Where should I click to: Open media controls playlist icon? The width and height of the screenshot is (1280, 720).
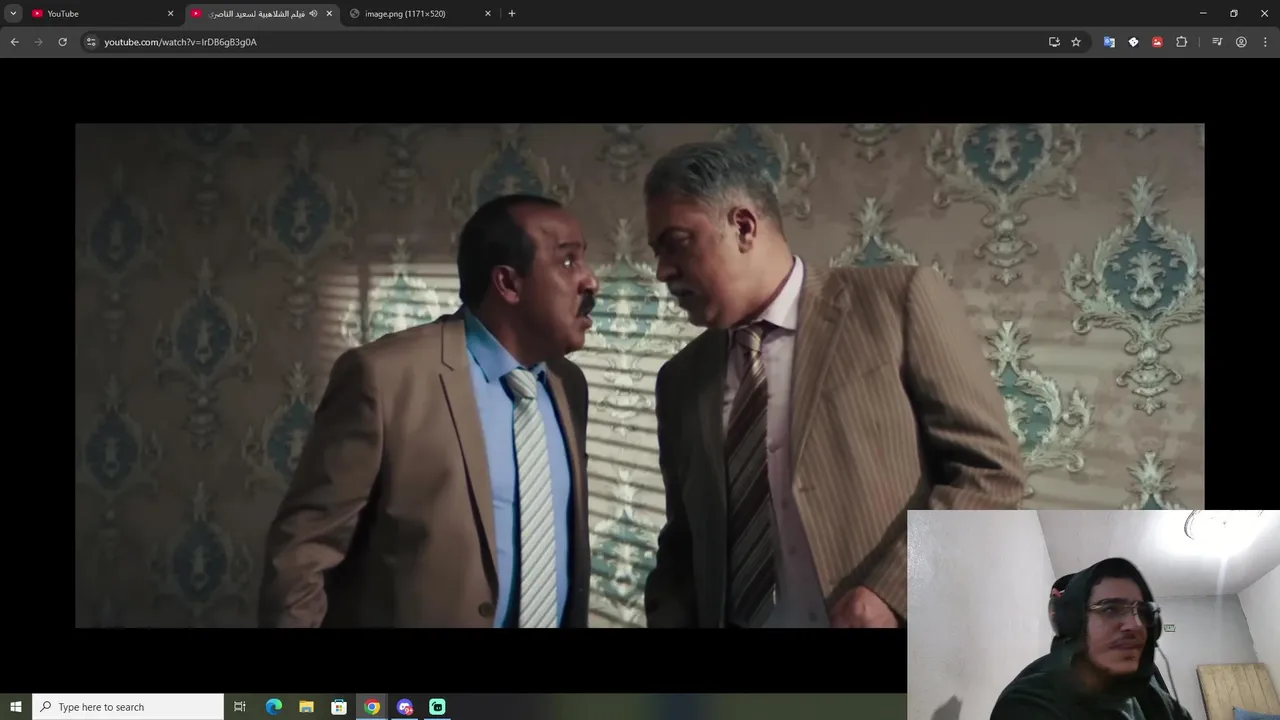pyautogui.click(x=1217, y=42)
